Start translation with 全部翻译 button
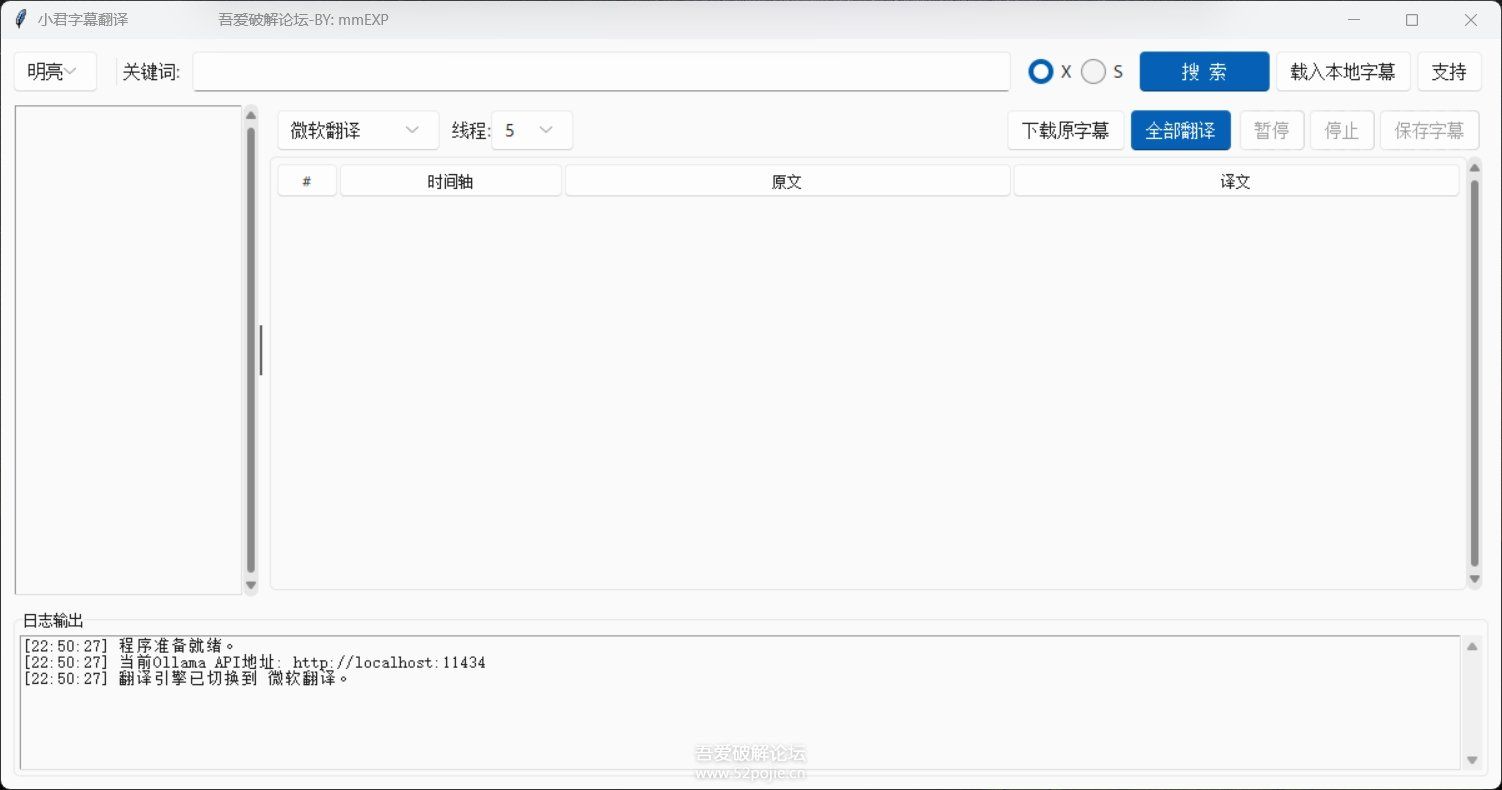Viewport: 1502px width, 790px height. pyautogui.click(x=1180, y=130)
